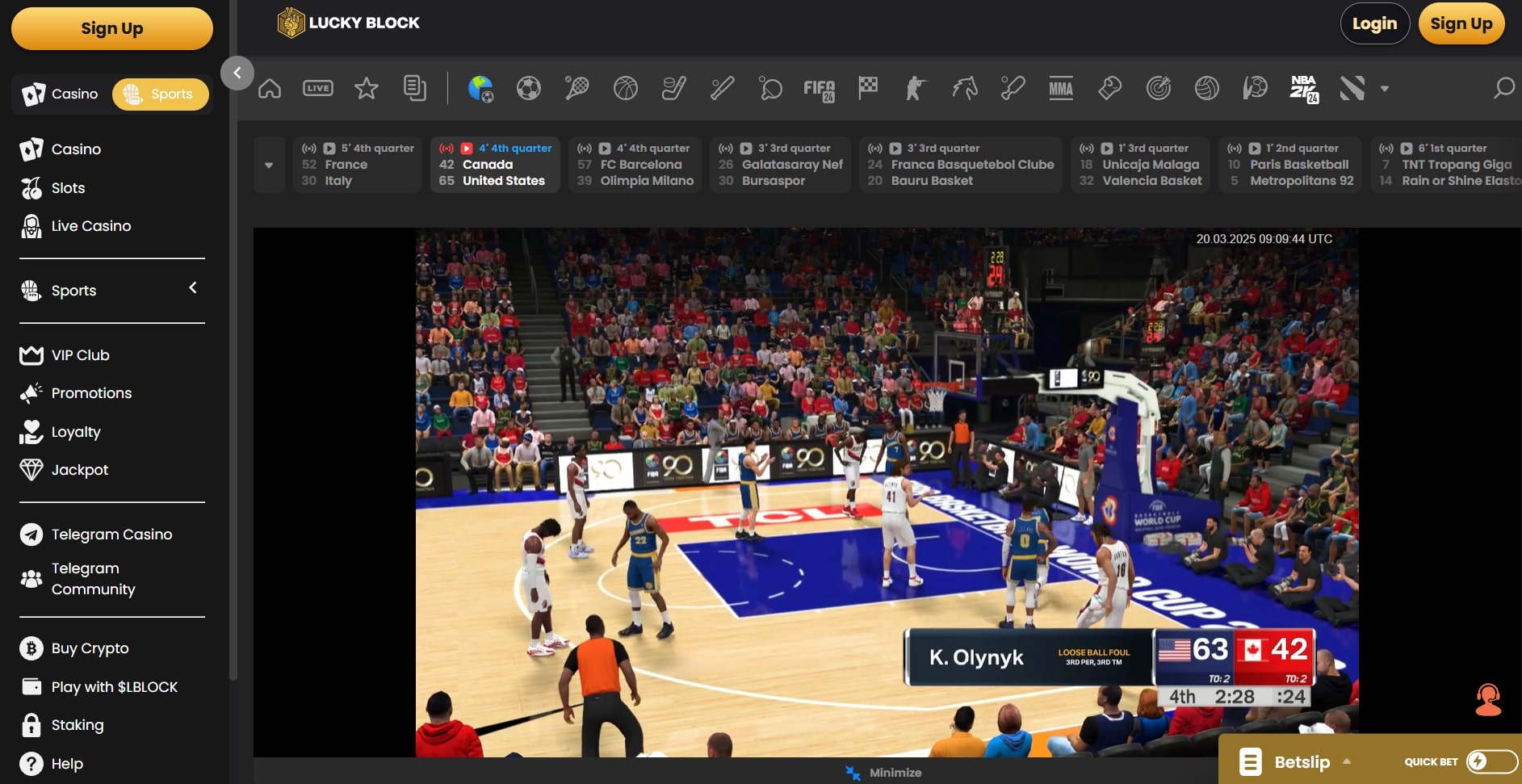Toggle the Quick Bet switch

pos(1491,761)
